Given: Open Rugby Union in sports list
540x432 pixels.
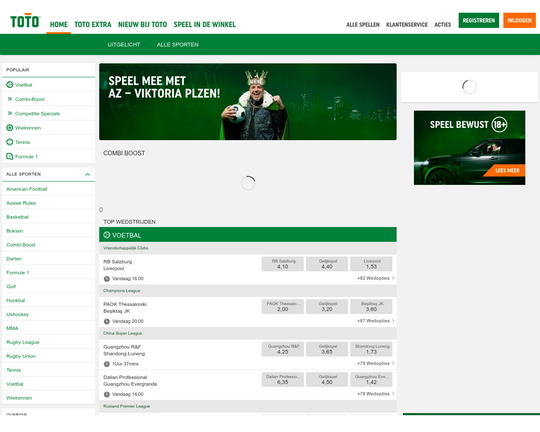Looking at the screenshot, I should point(49,356).
